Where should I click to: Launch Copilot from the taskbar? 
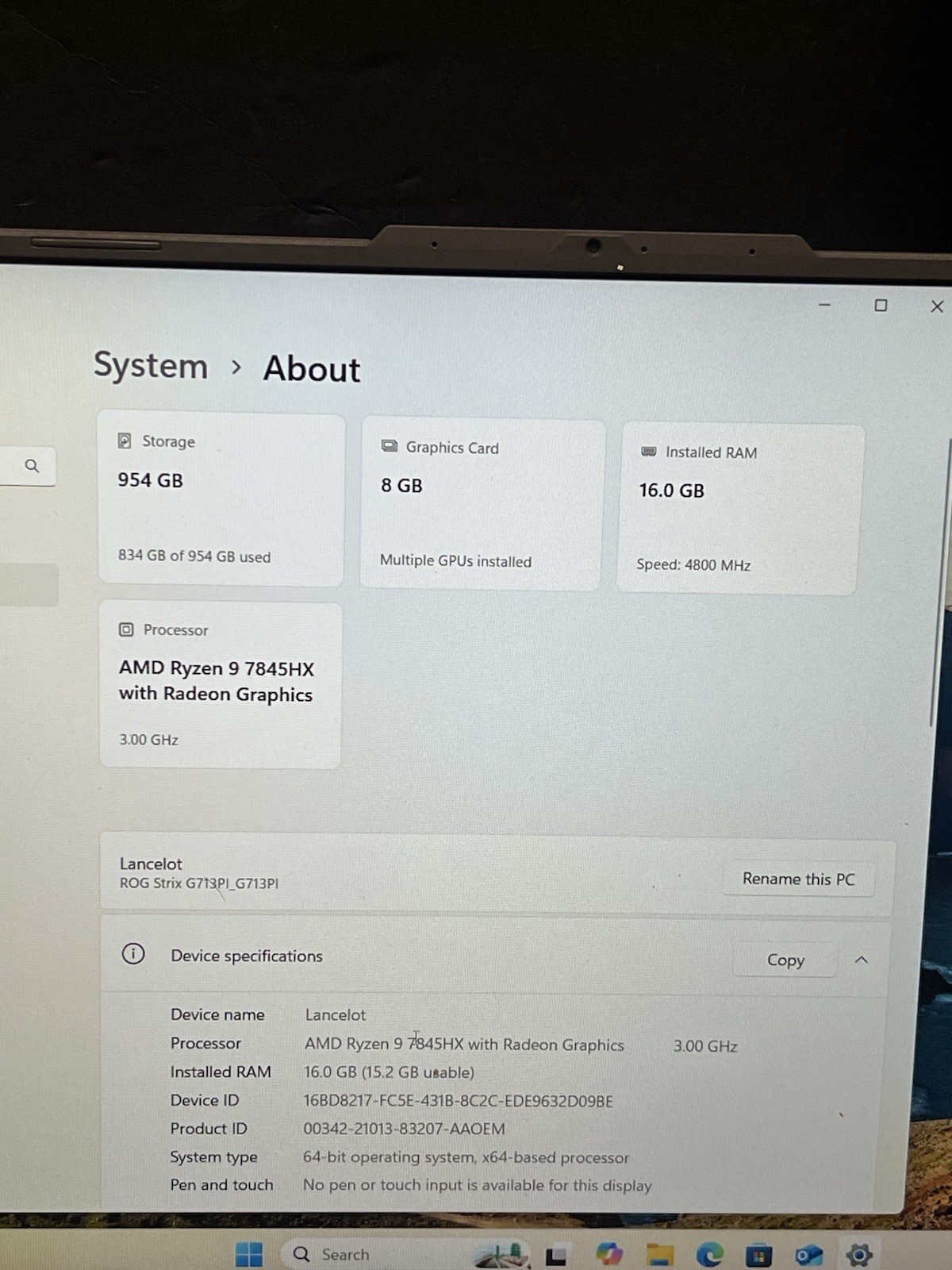pos(609,1255)
